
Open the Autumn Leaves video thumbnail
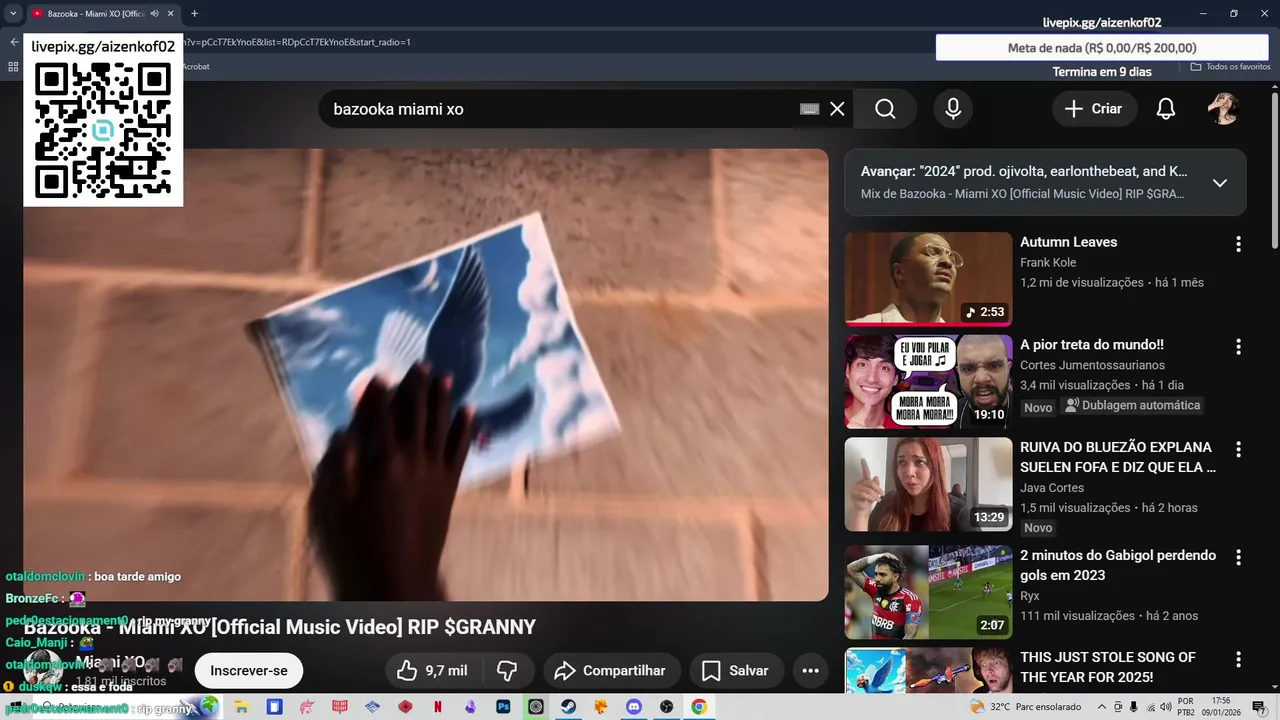point(928,279)
